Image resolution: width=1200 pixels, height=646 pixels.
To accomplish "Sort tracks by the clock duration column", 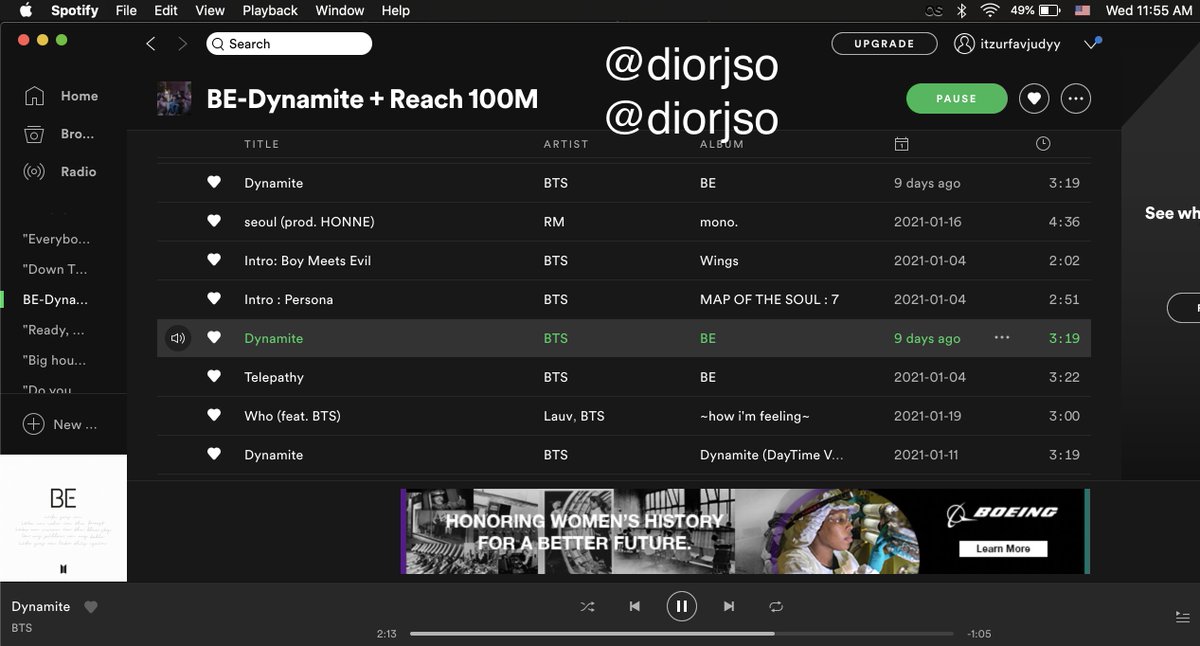I will (1043, 144).
